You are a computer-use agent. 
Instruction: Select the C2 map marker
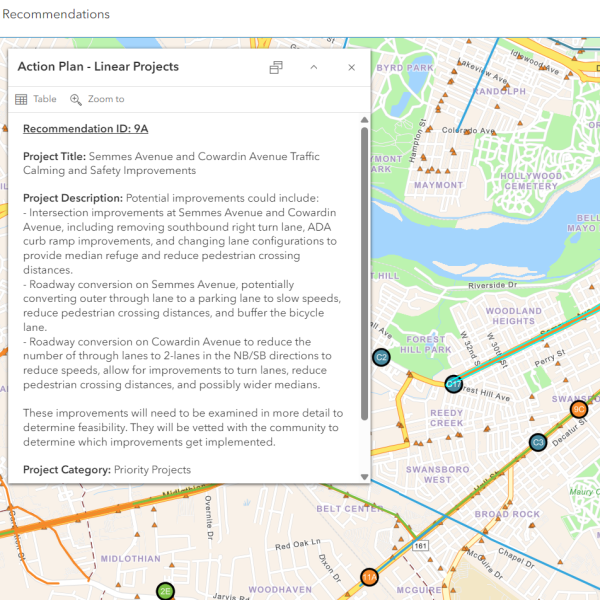tap(381, 357)
